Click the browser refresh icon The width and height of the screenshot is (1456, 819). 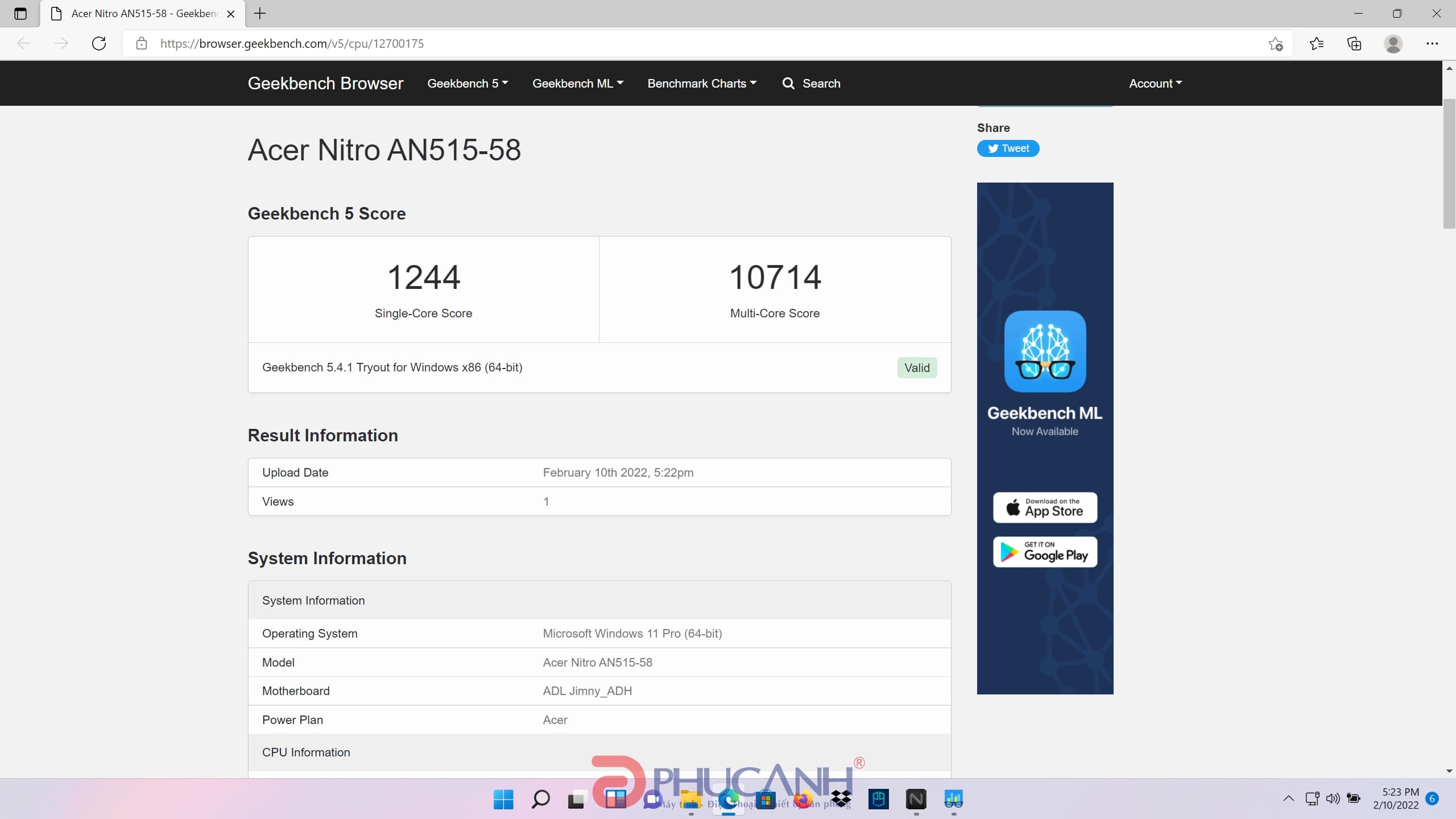(99, 44)
